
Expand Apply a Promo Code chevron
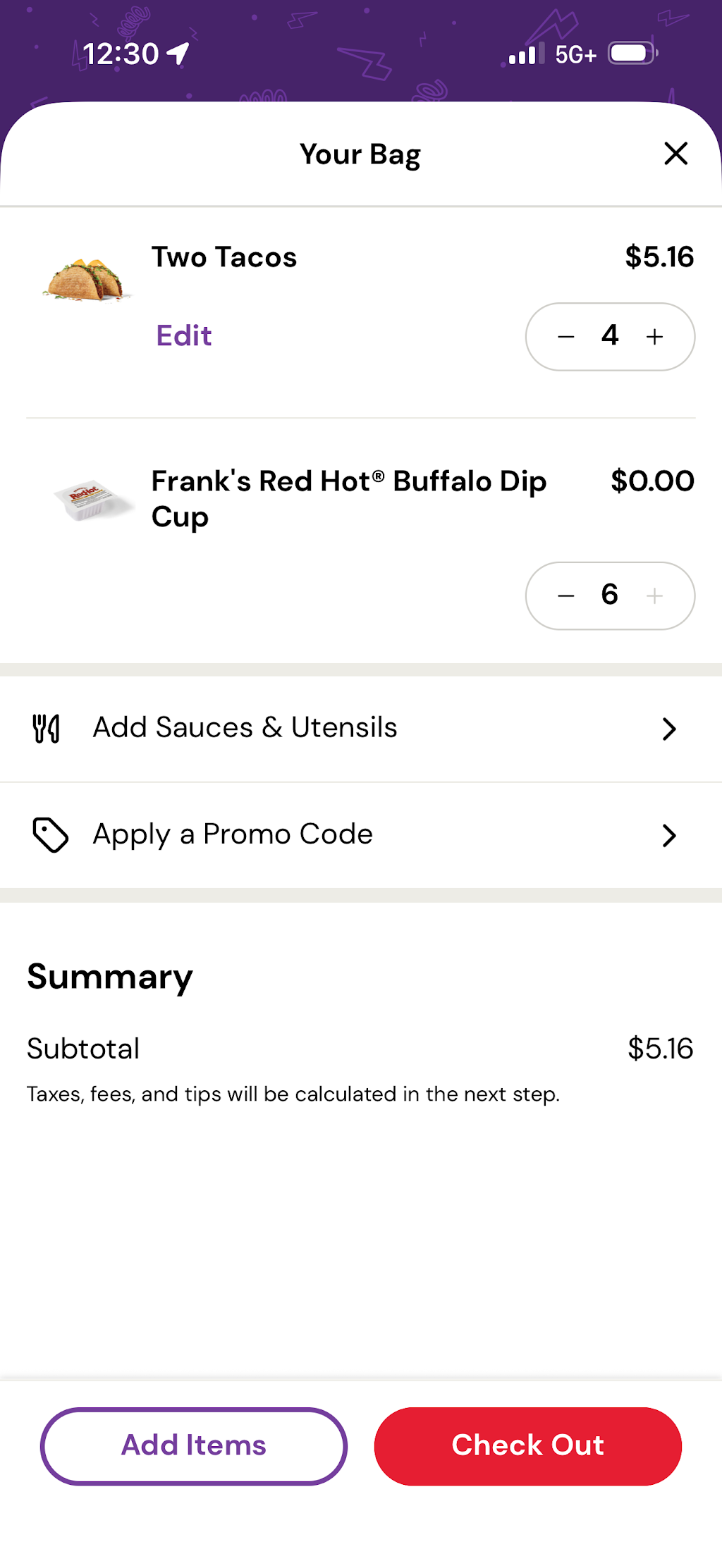[669, 835]
